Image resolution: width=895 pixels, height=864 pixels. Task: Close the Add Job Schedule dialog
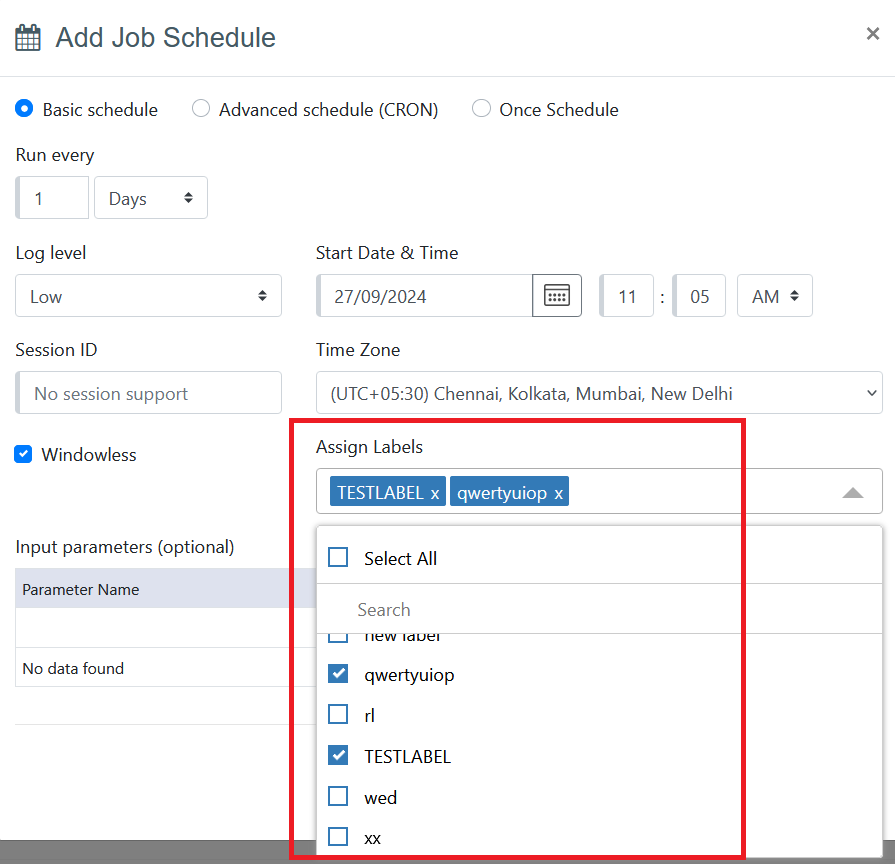point(872,34)
